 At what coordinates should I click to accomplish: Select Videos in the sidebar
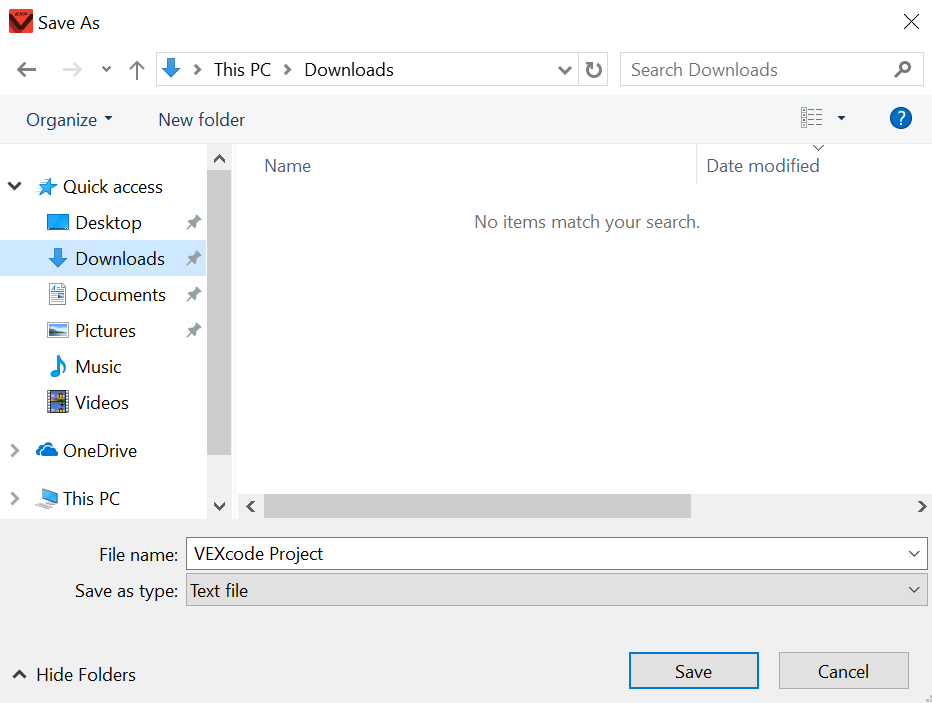click(100, 402)
